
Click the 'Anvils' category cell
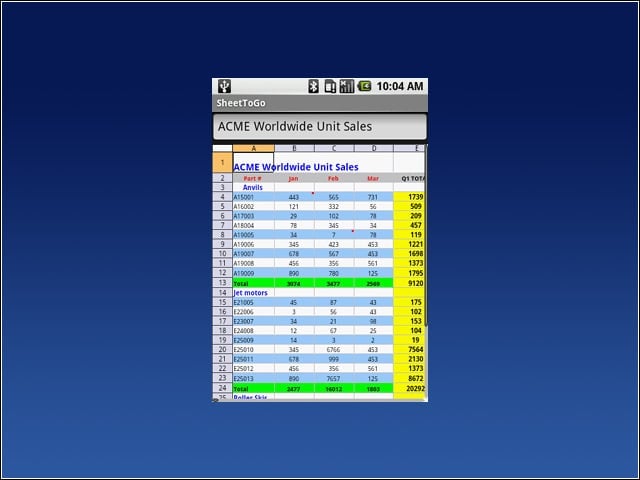coord(253,187)
